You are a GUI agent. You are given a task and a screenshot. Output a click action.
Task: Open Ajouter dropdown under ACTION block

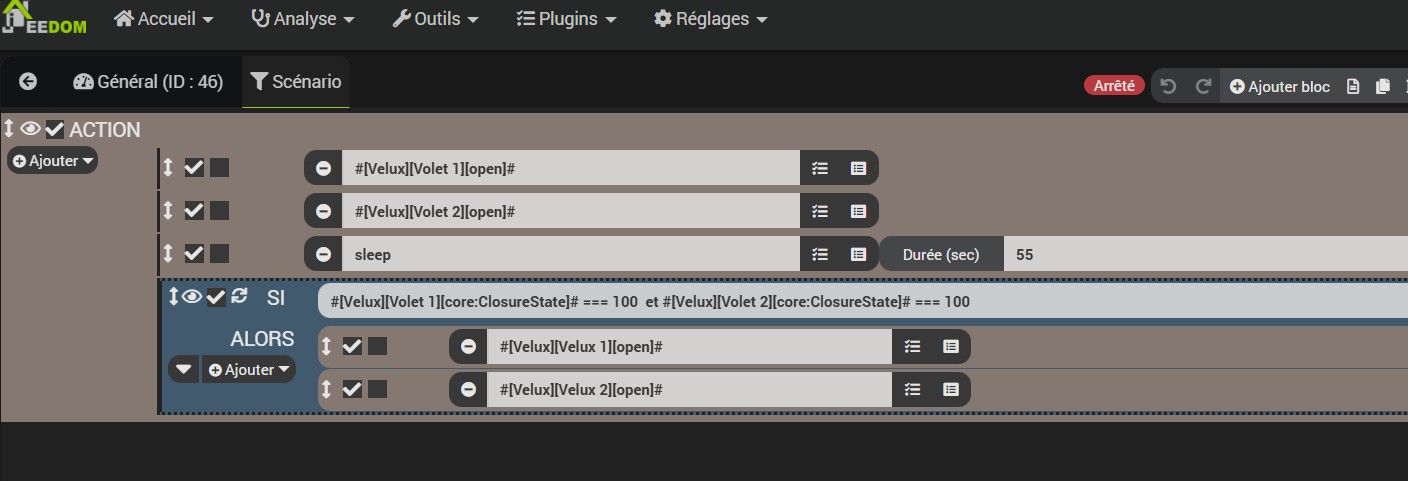click(x=53, y=160)
